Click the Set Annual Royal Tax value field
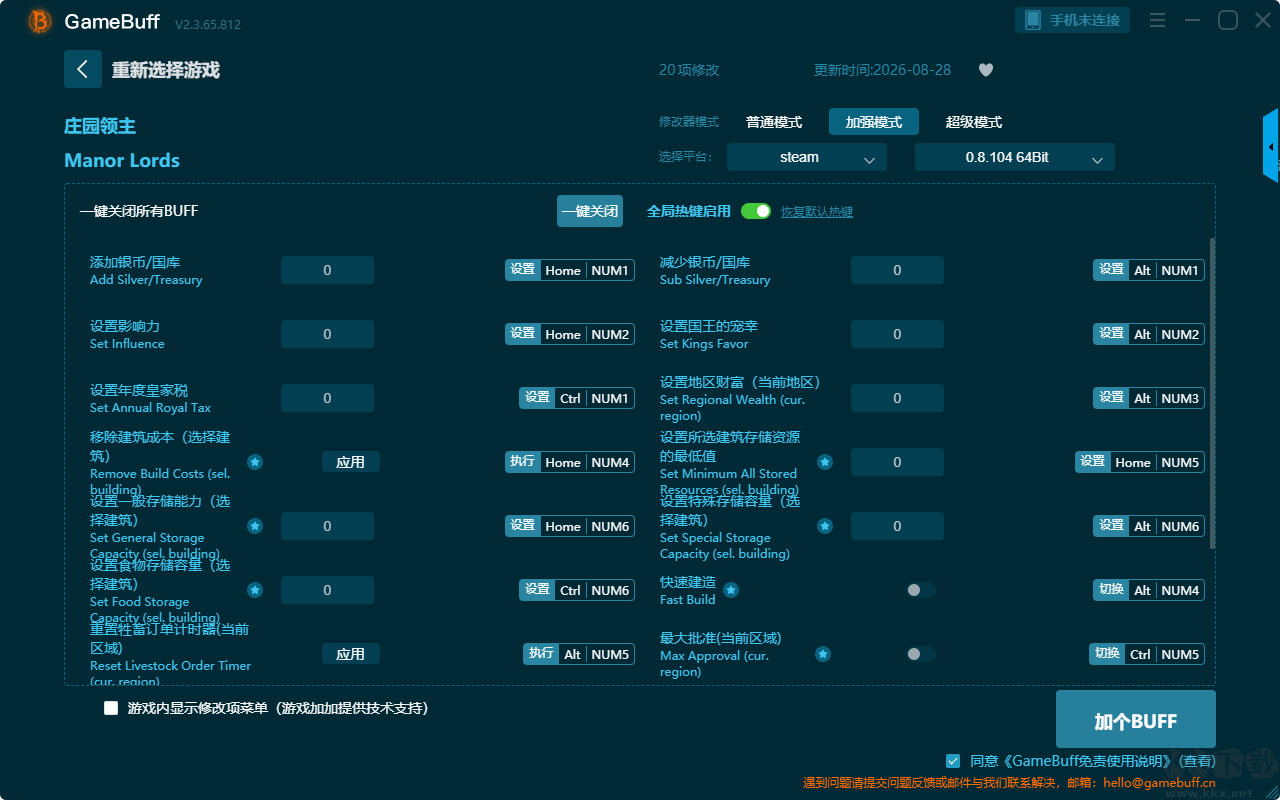1280x800 pixels. pos(327,398)
